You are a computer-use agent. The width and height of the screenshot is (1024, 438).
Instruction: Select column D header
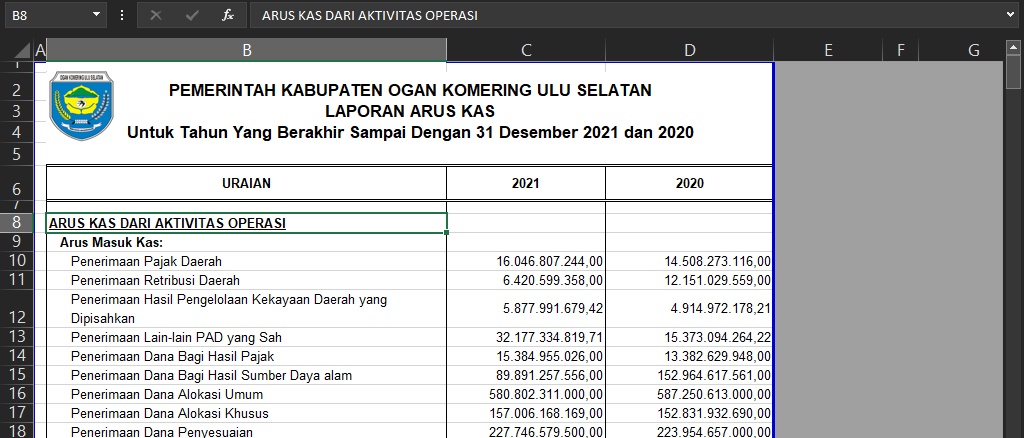689,50
